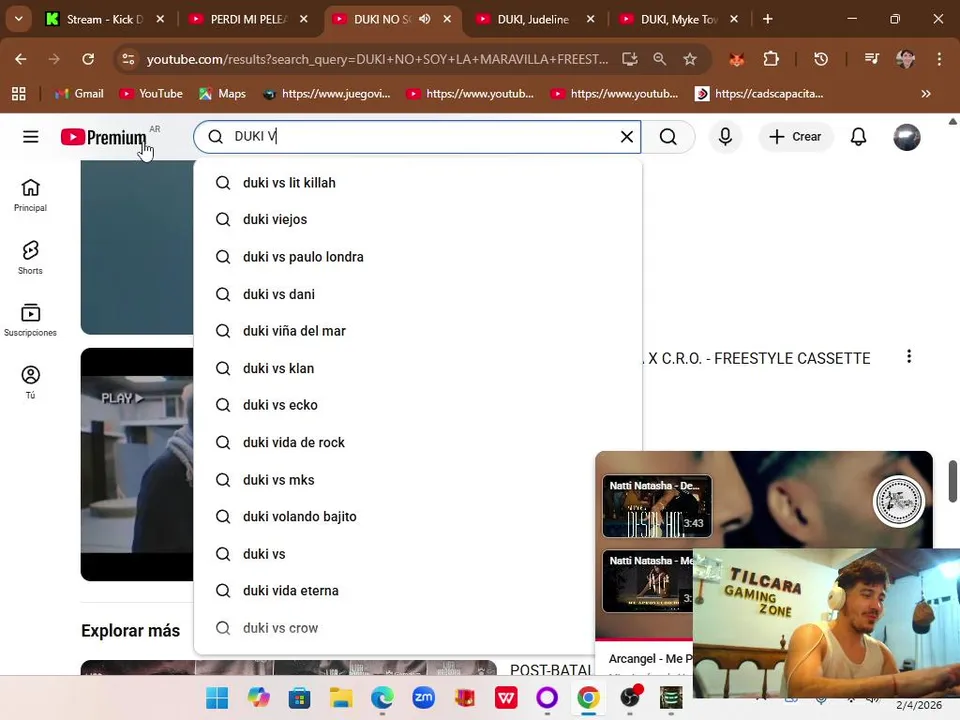Viewport: 960px width, 720px height.
Task: Mute the DUKI NO SOY tab audio
Action: tap(424, 19)
